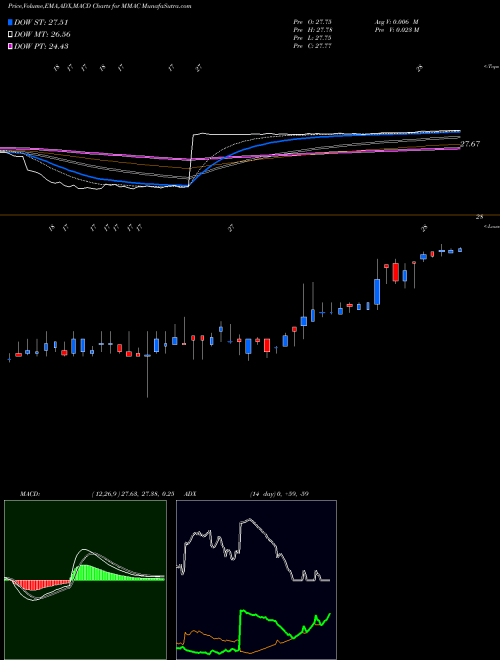Click the '<Lows' marker label
Image resolution: width=500 pixels, height=660 pixels.
coord(491,226)
